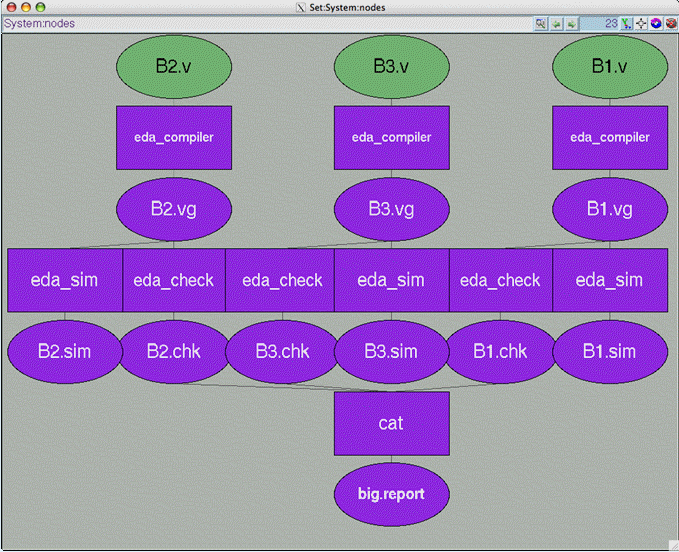Click the crosshair center-view icon
679x552 pixels.
tap(641, 23)
